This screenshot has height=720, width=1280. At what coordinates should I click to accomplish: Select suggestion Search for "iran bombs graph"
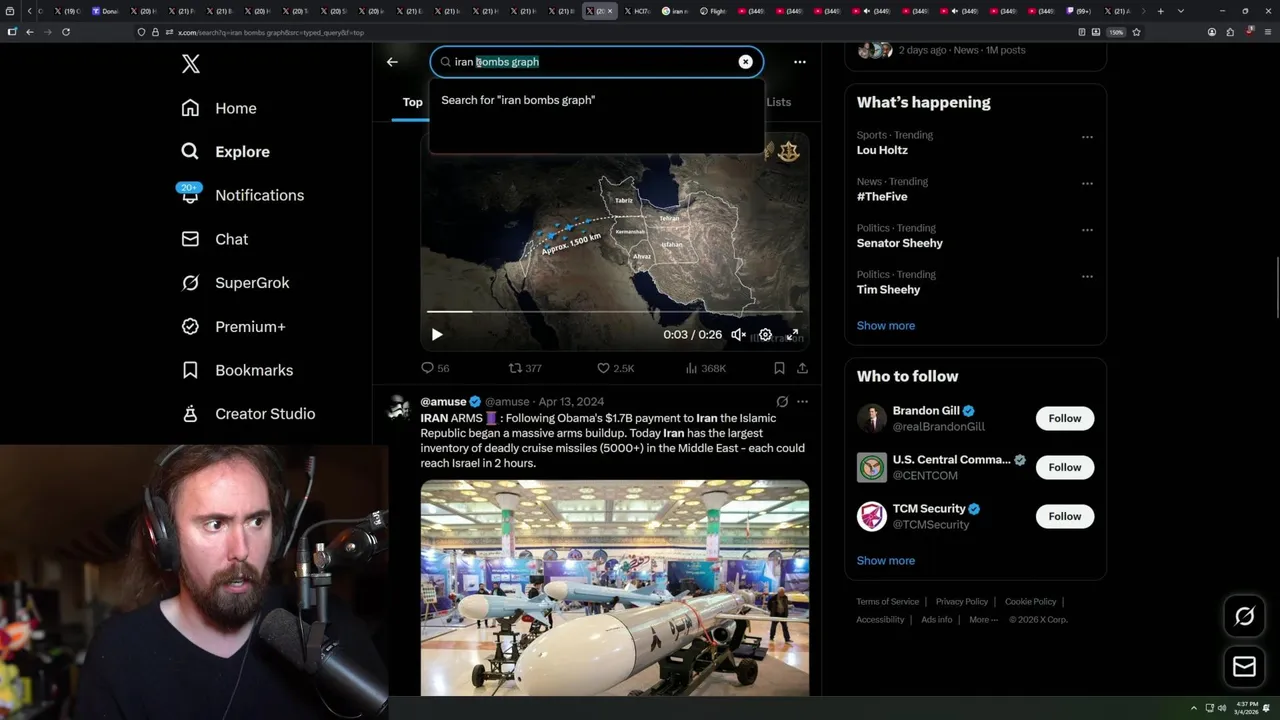click(597, 100)
